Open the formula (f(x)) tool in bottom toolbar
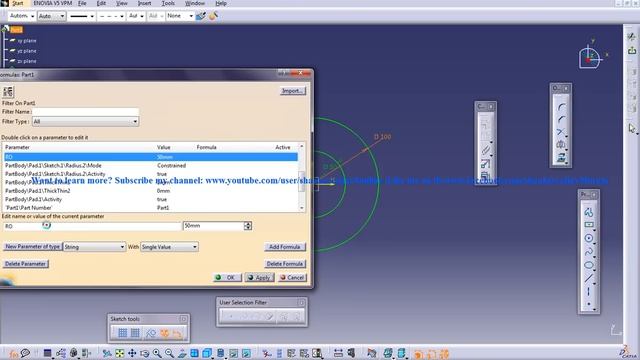Viewport: 640px width, 360px height. (x=13, y=353)
